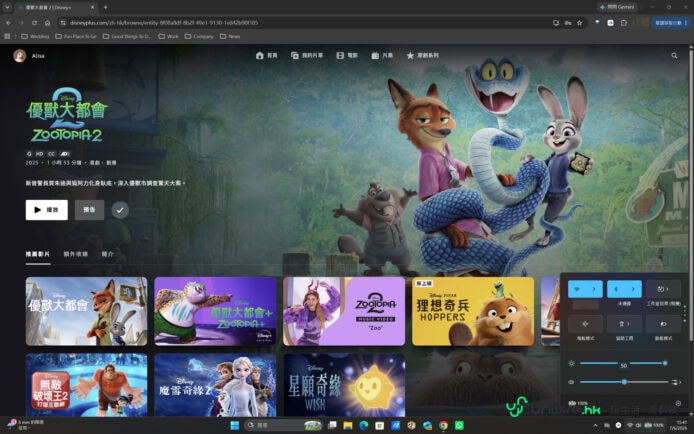The width and height of the screenshot is (694, 434).
Task: Switch to the extras tab
Action: [x=76, y=254]
